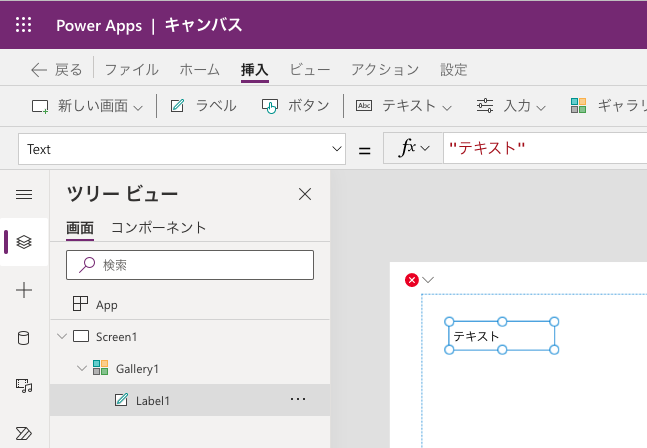Click the plus Insert icon in sidebar
Screen dimensions: 647x448
(24, 290)
